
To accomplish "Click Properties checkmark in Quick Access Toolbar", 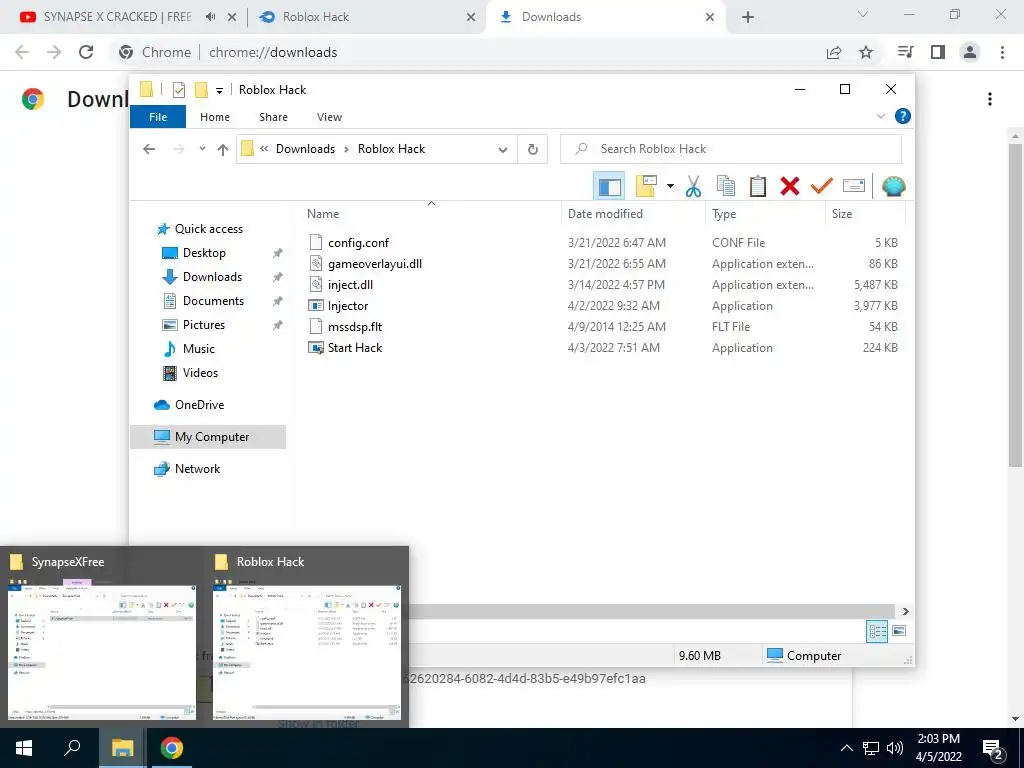I will click(x=179, y=90).
